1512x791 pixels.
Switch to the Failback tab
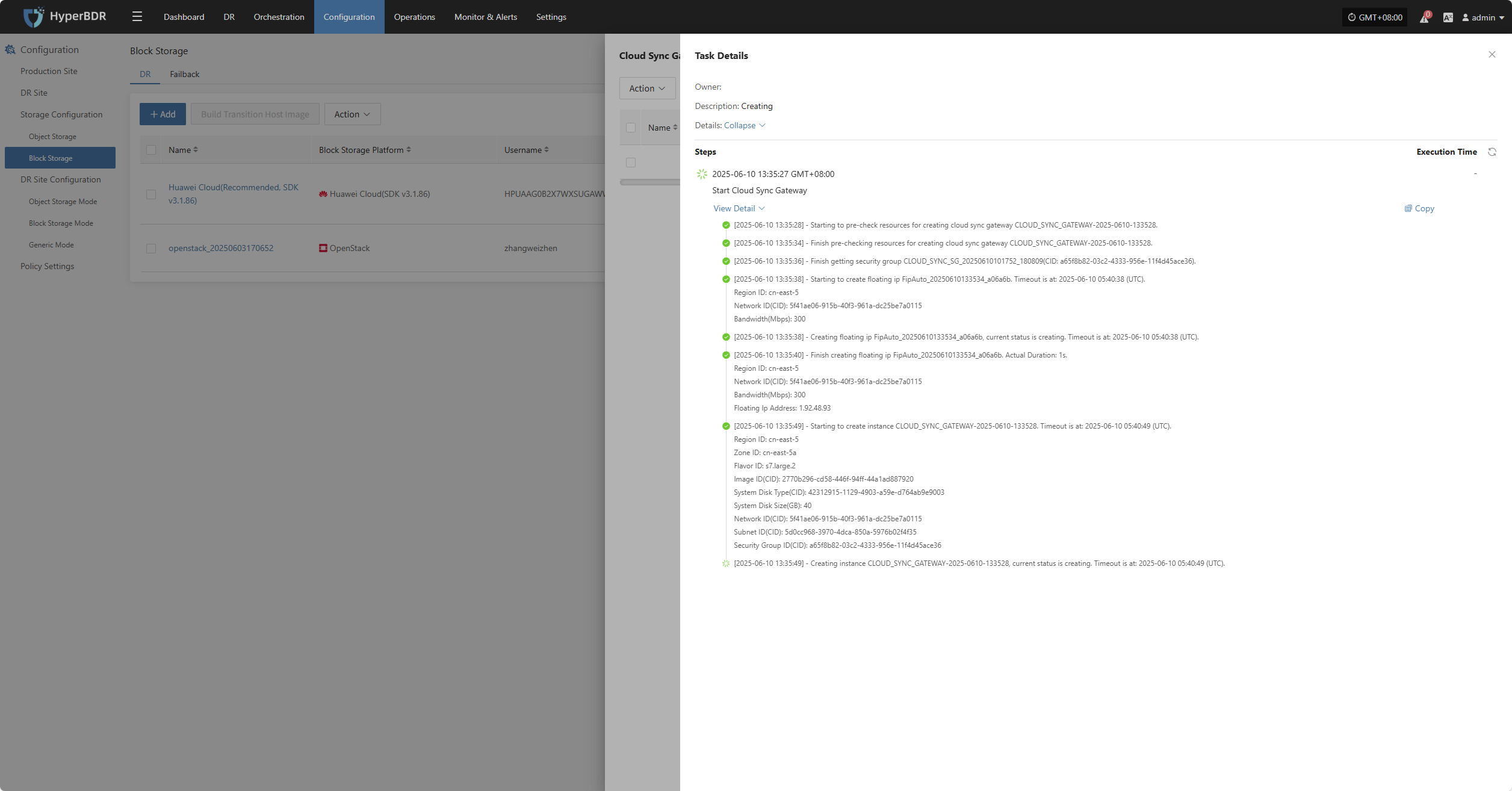click(x=184, y=74)
